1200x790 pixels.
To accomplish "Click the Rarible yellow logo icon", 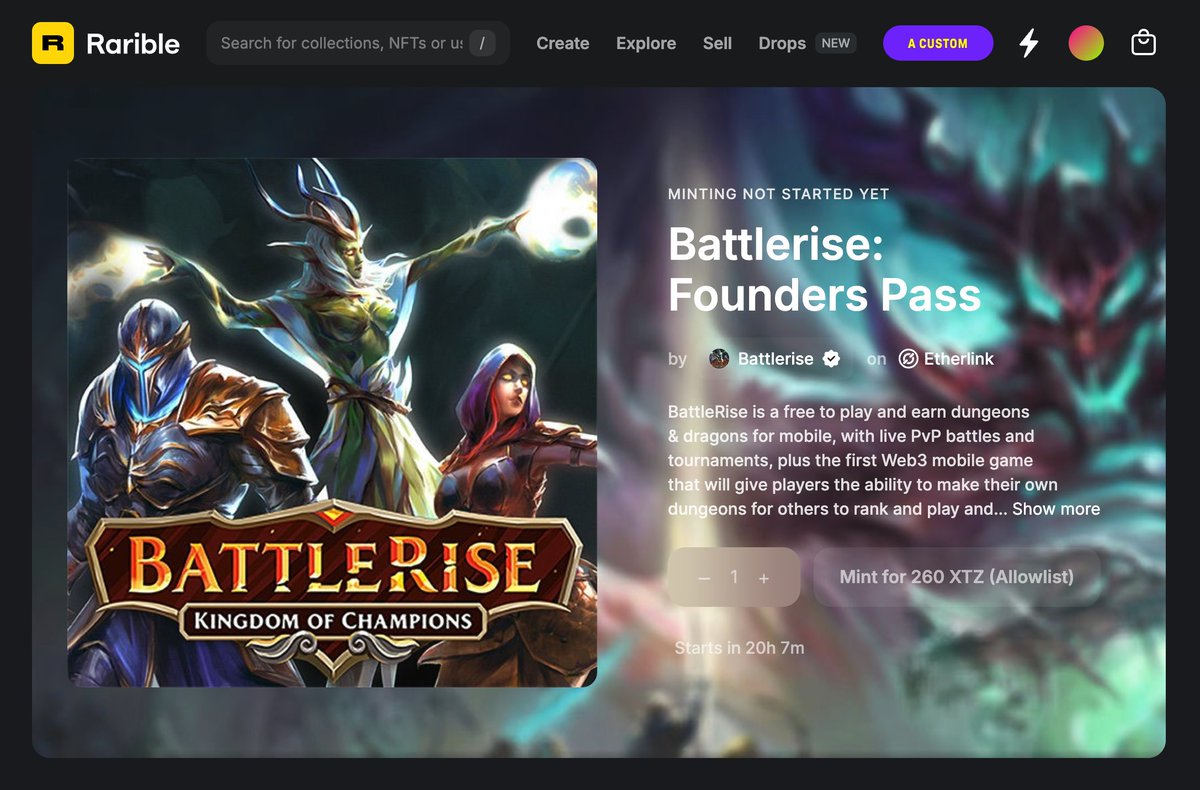I will pos(53,43).
